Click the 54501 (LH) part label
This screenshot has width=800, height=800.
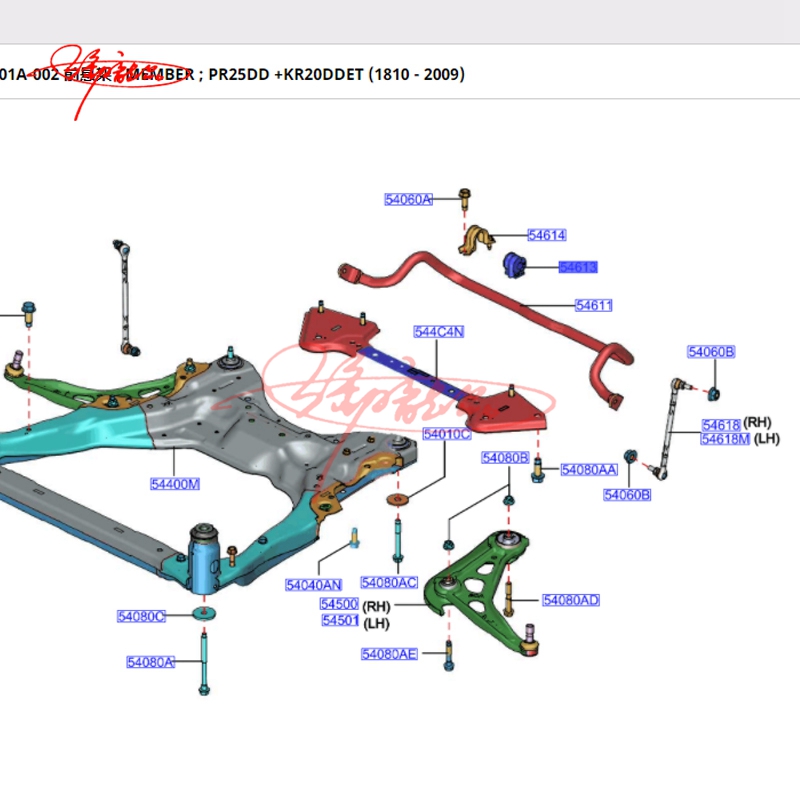click(339, 621)
